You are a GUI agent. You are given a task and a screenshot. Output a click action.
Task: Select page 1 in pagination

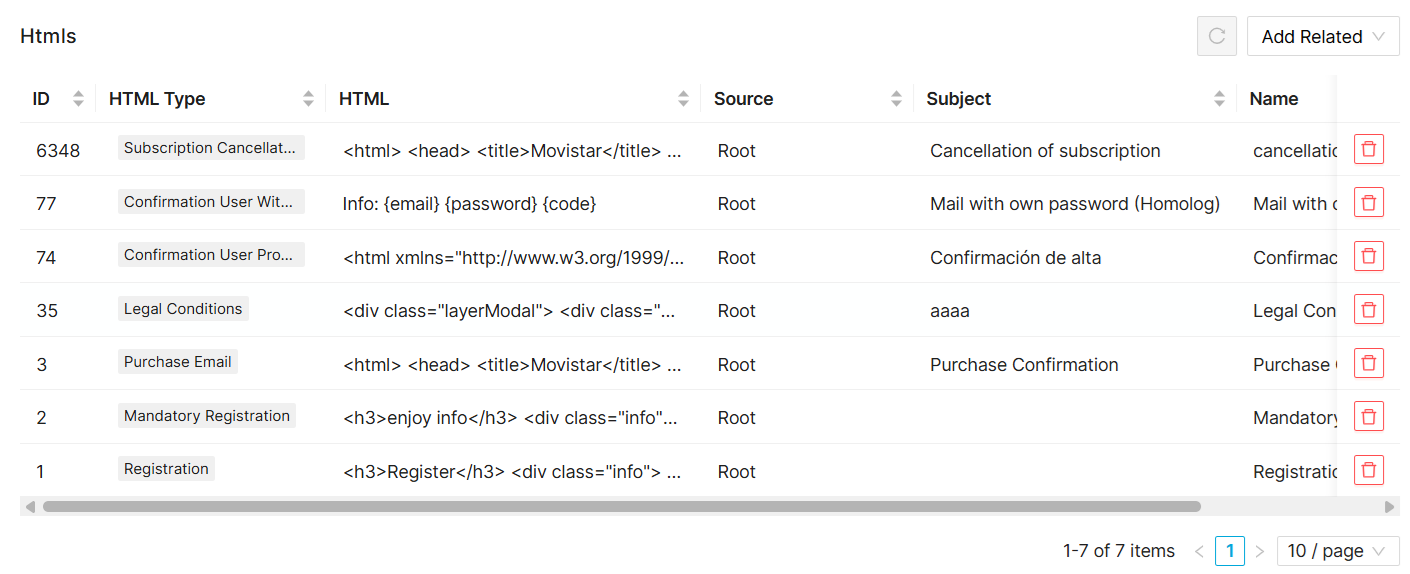click(1229, 551)
